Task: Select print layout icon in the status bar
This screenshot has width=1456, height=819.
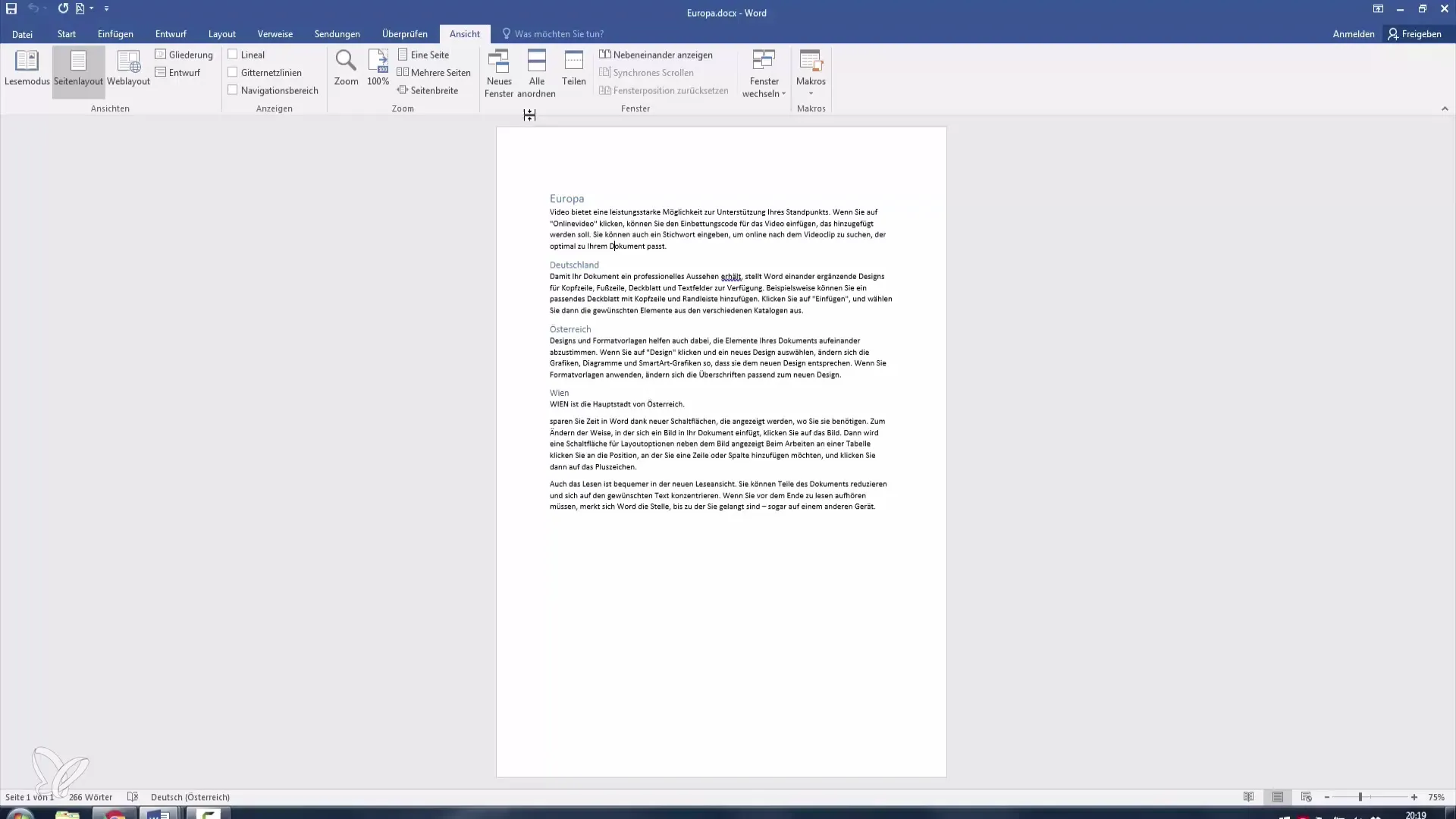Action: 1278,797
